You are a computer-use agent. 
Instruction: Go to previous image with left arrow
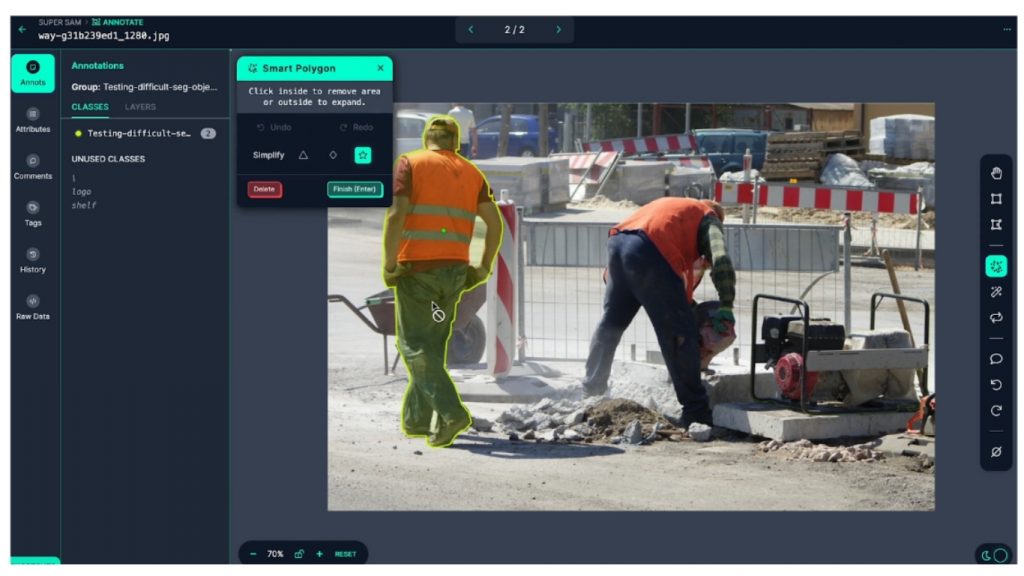471,30
